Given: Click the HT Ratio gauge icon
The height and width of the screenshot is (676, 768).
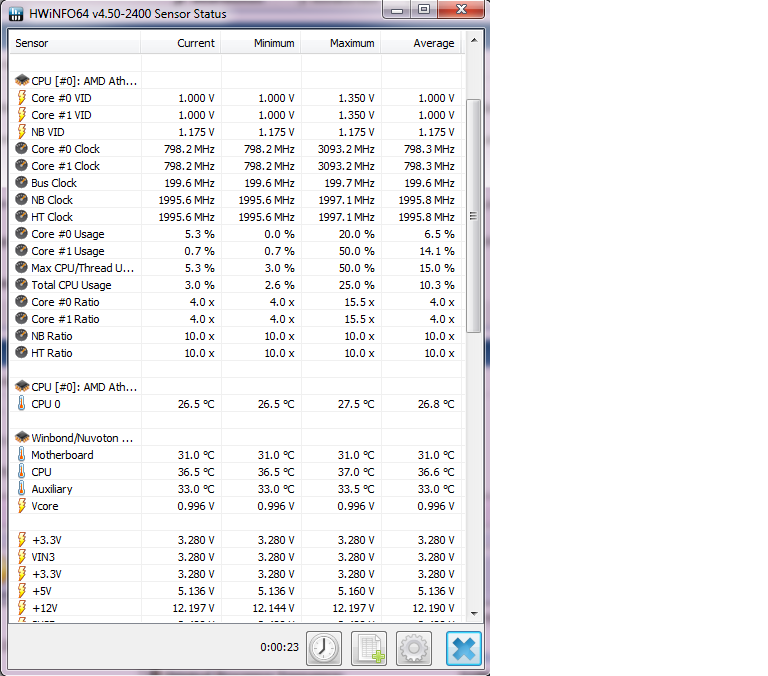Looking at the screenshot, I should click(22, 352).
